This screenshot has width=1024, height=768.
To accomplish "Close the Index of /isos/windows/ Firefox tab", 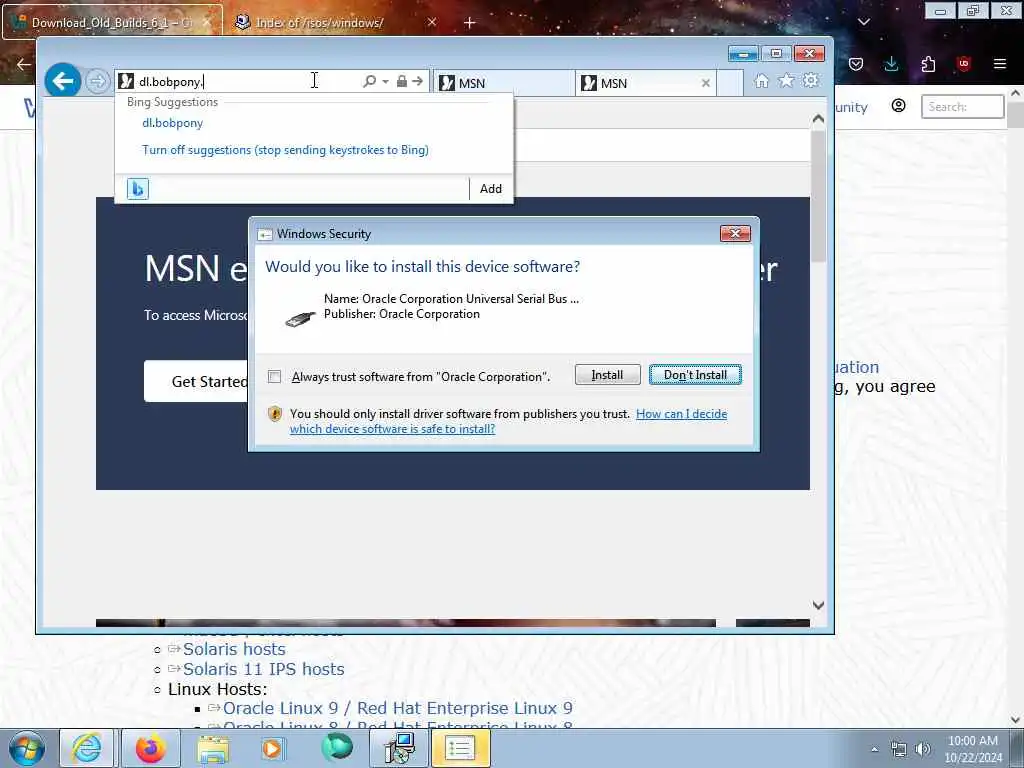I will point(432,22).
